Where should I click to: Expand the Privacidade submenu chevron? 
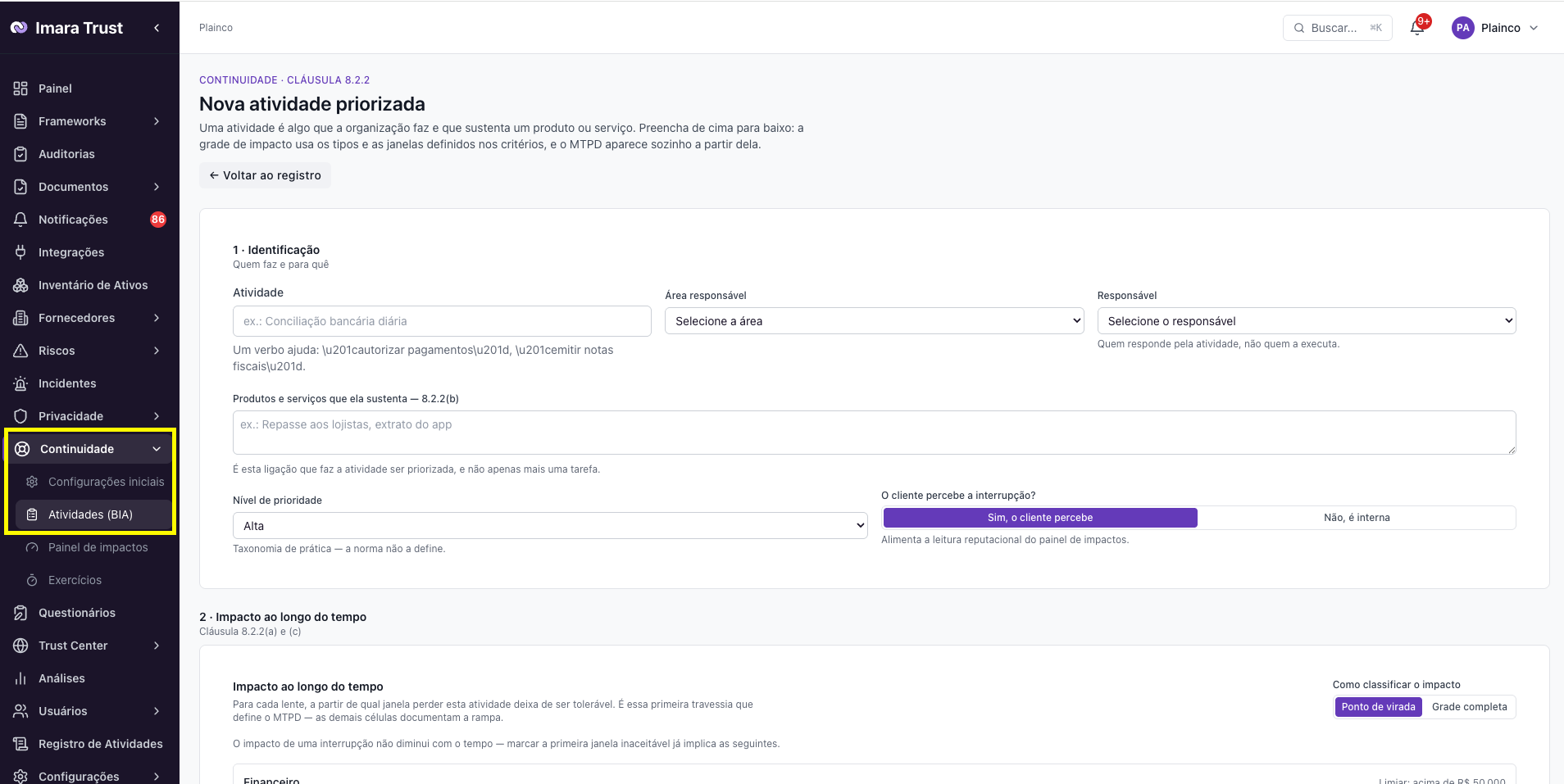coord(157,416)
